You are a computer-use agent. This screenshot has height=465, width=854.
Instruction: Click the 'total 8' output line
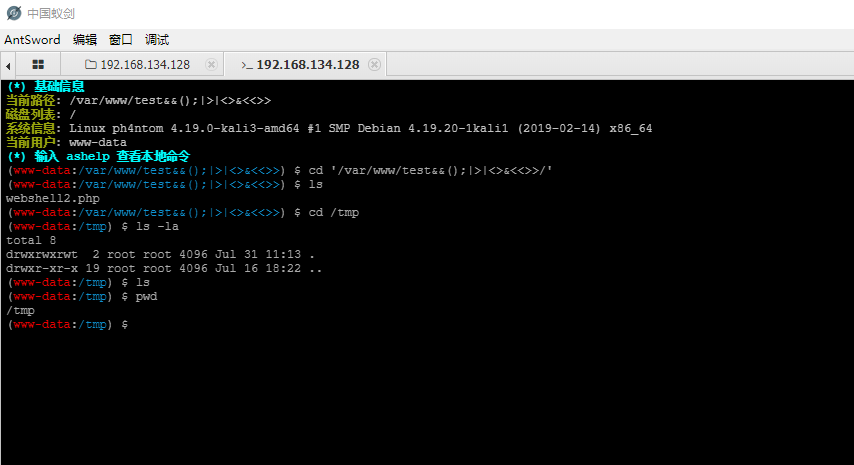(31, 241)
